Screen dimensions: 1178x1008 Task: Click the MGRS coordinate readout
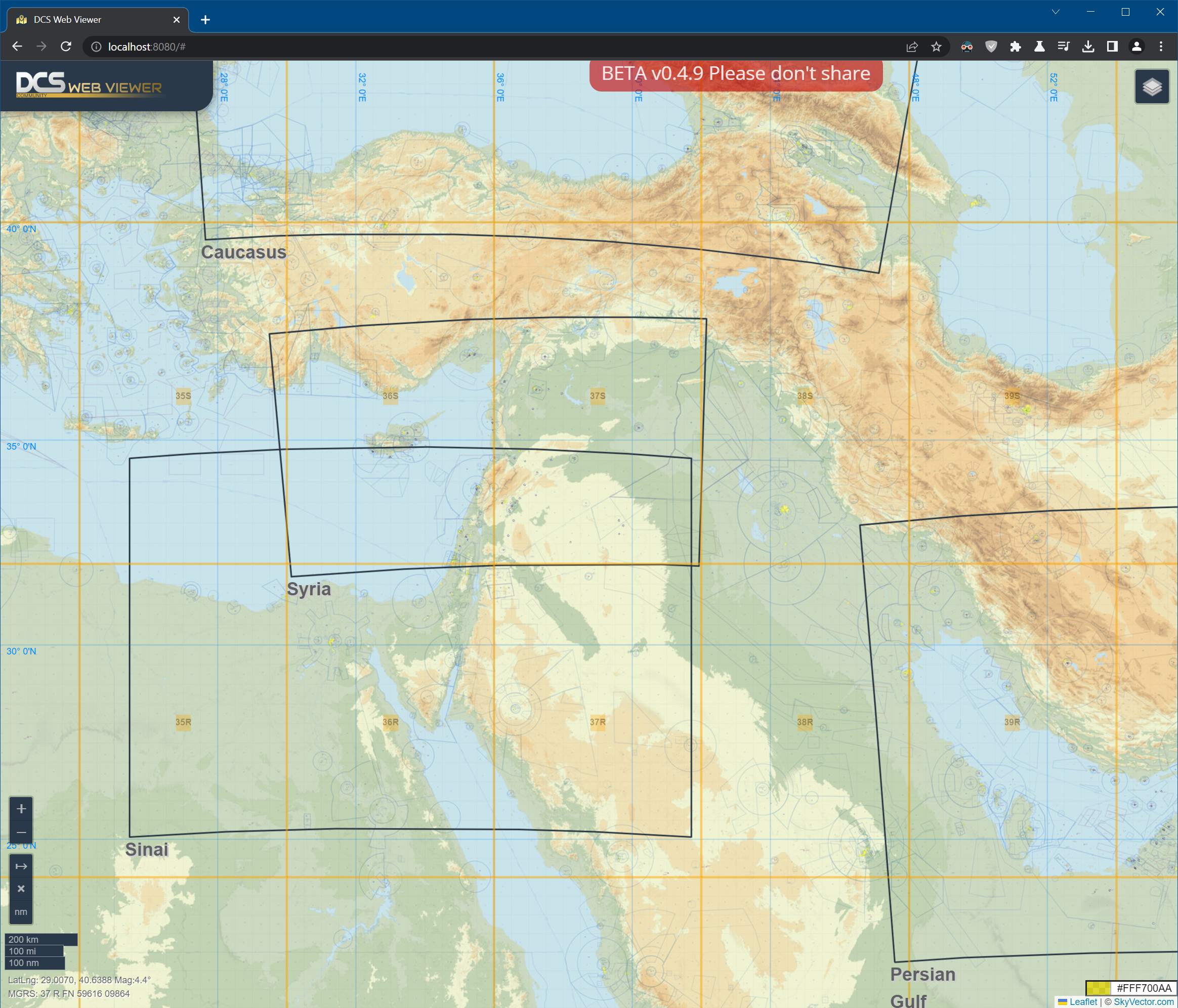[69, 994]
